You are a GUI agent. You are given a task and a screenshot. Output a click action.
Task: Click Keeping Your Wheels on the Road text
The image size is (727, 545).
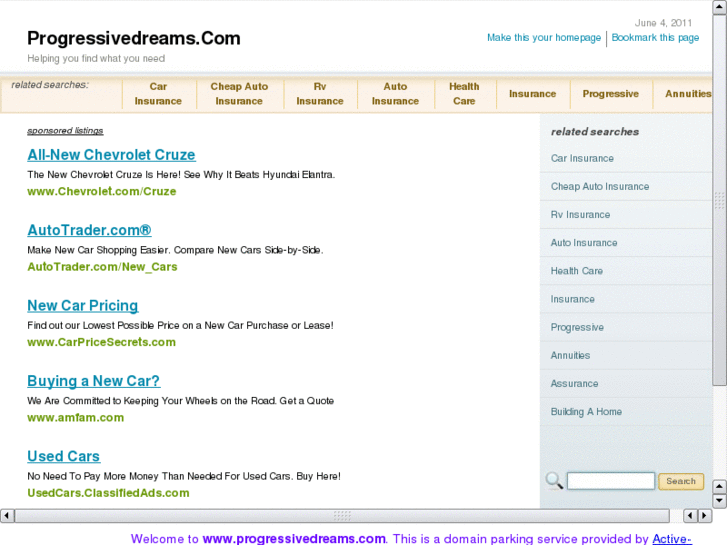pos(180,401)
